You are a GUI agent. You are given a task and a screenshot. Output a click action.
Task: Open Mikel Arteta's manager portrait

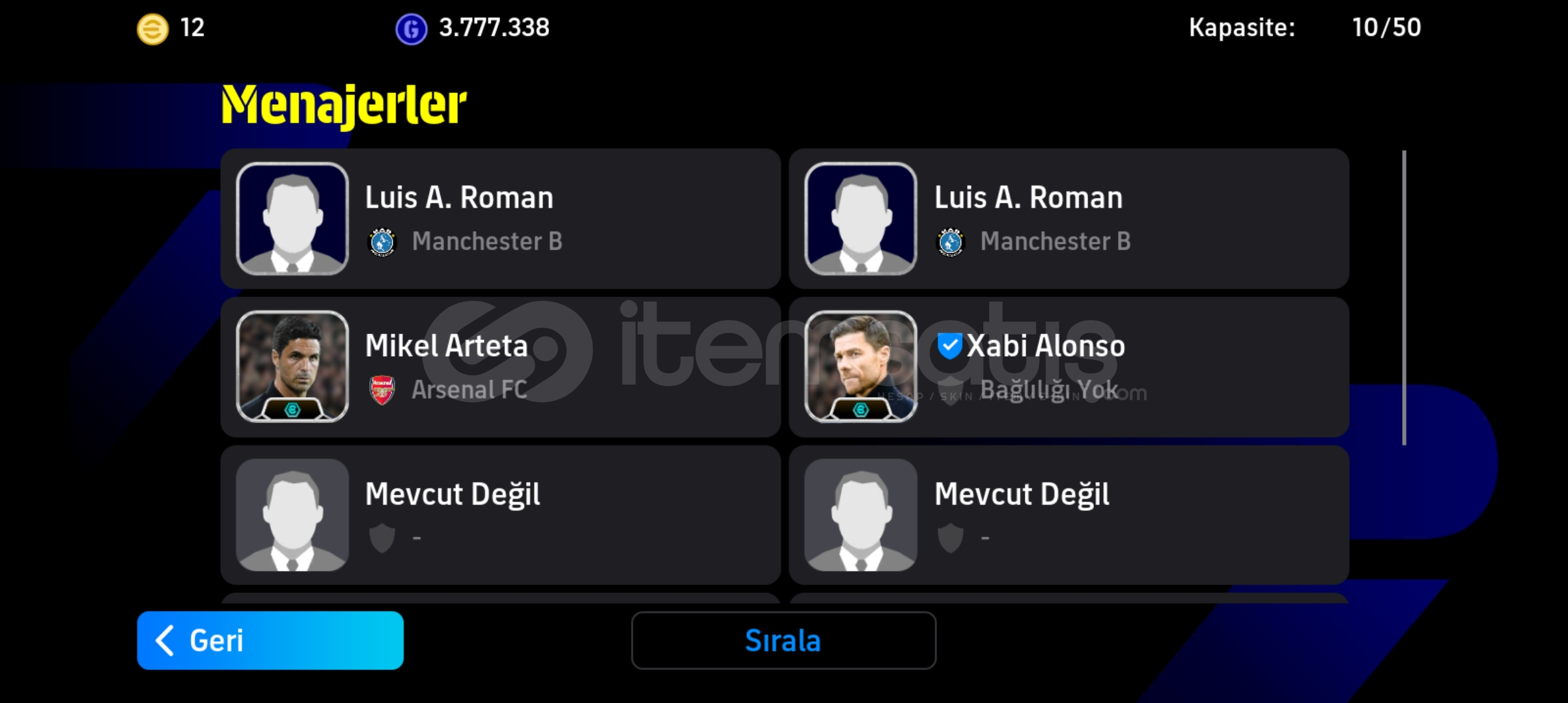[x=292, y=366]
